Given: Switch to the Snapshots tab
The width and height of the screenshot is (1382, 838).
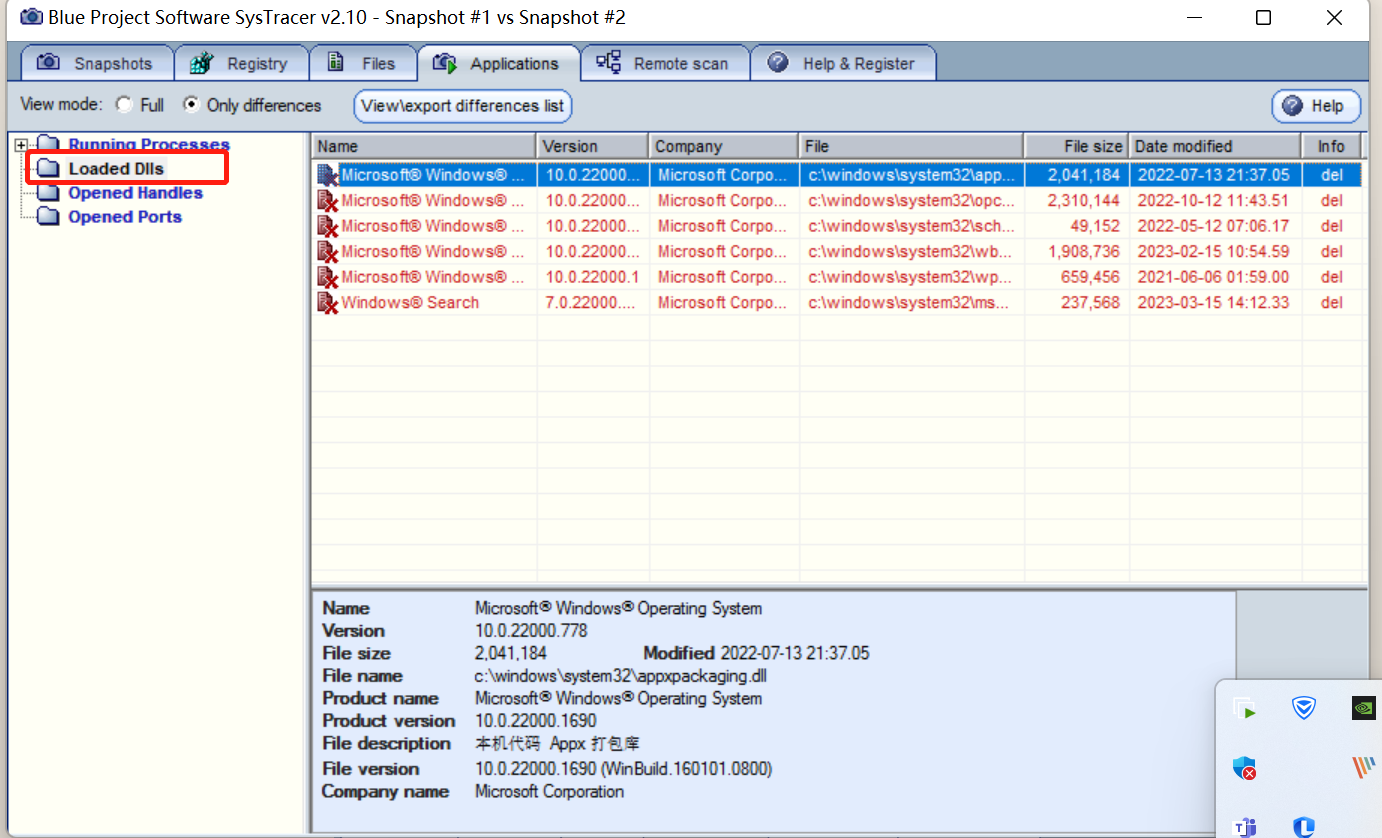Looking at the screenshot, I should (x=96, y=63).
